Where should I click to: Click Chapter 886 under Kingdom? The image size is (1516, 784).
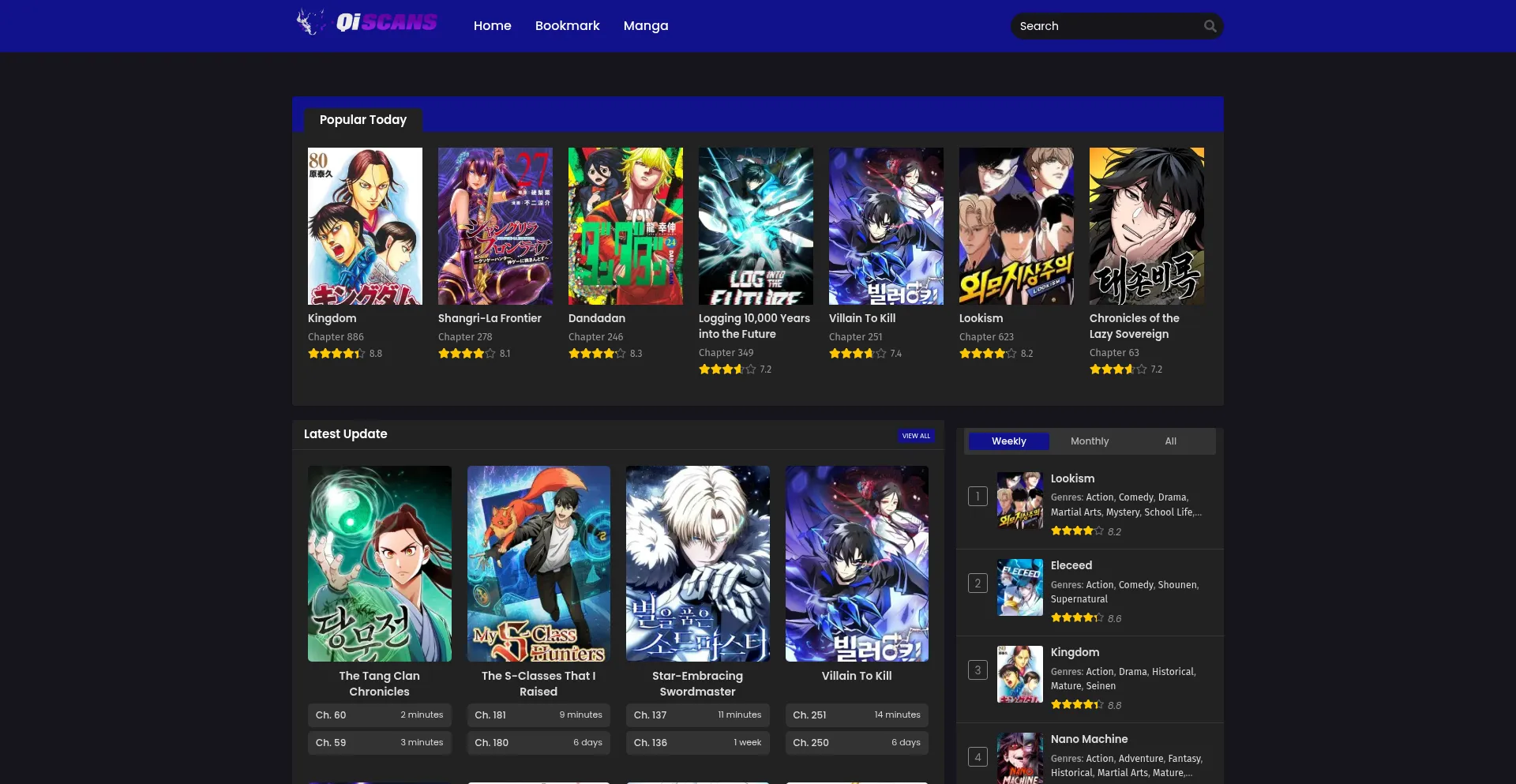(x=336, y=337)
